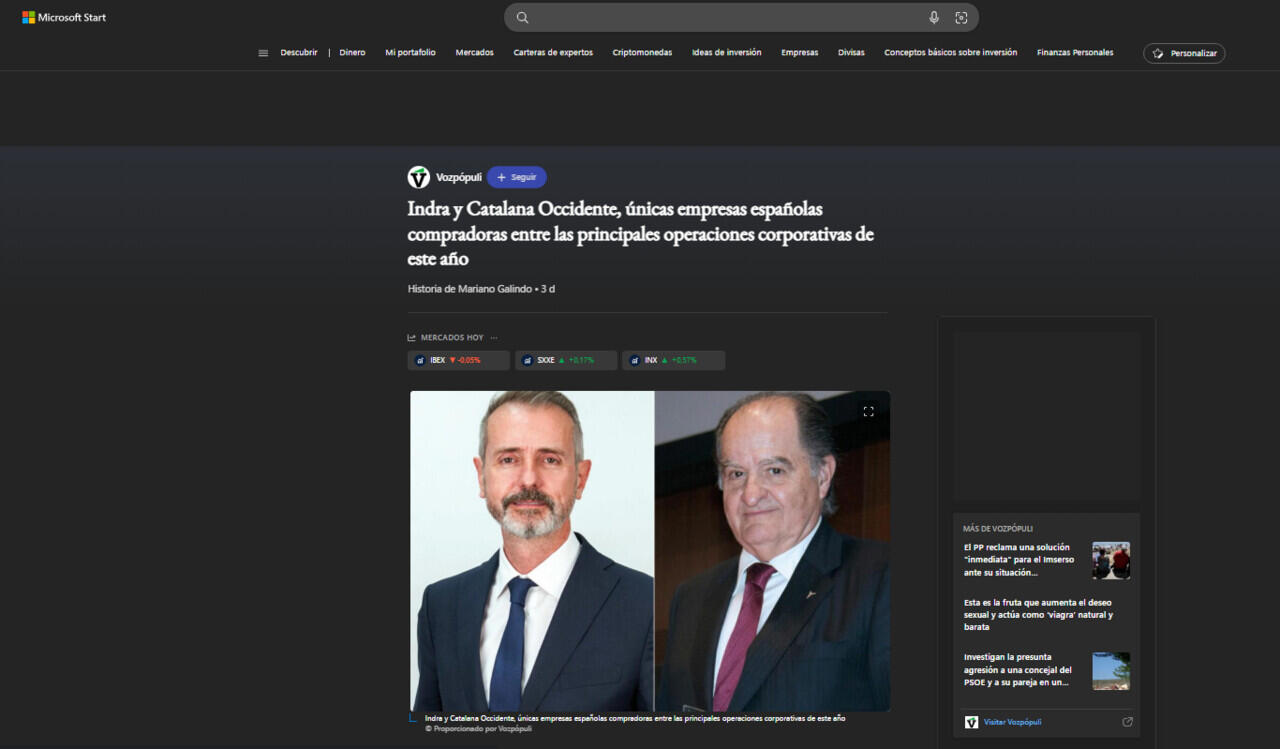Follow Vozpópuli with Seguir button
1280x749 pixels.
click(x=516, y=177)
